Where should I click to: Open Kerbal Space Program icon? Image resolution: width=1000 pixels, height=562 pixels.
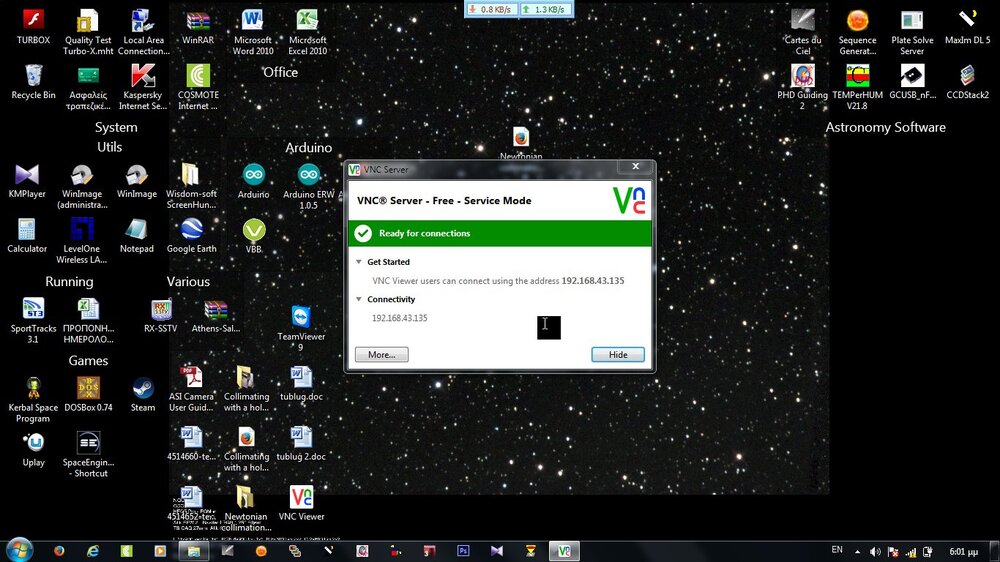tap(33, 389)
